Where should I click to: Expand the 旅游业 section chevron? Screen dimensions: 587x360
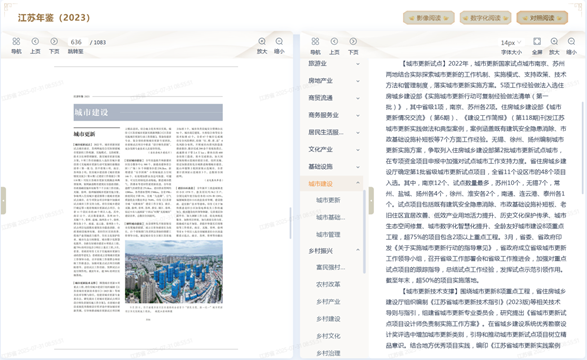click(x=358, y=64)
